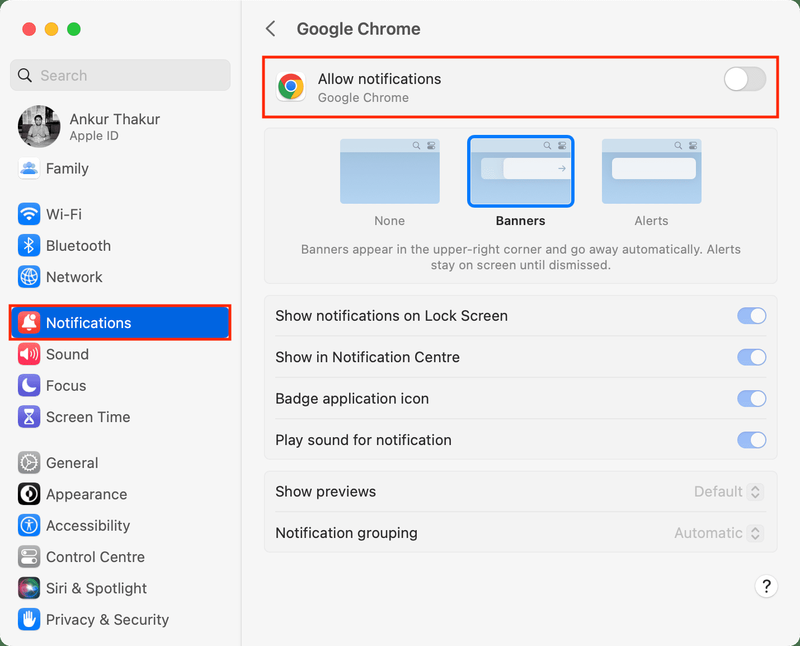Click the General gear icon
The image size is (800, 646).
coord(29,463)
